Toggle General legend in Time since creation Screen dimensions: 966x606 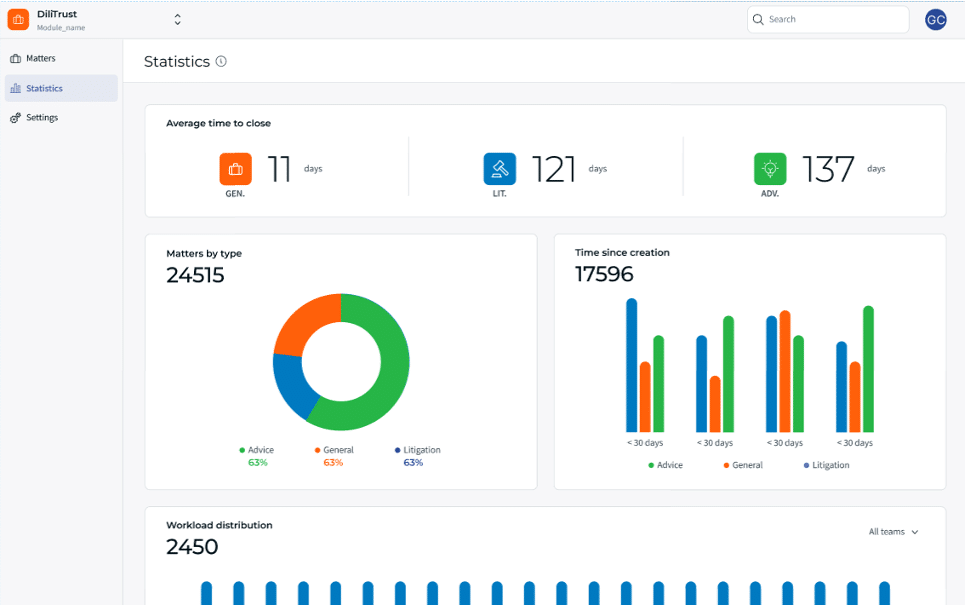click(x=743, y=465)
